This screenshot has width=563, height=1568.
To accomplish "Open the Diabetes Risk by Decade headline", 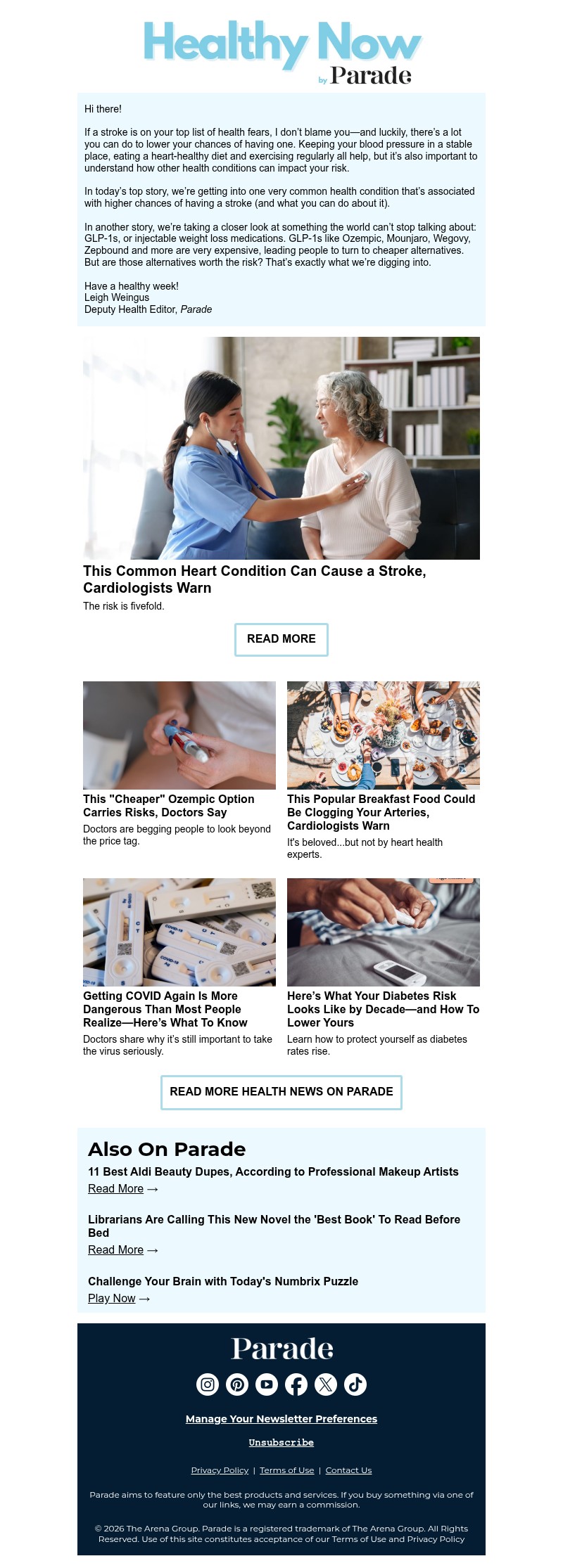I will 384,1009.
